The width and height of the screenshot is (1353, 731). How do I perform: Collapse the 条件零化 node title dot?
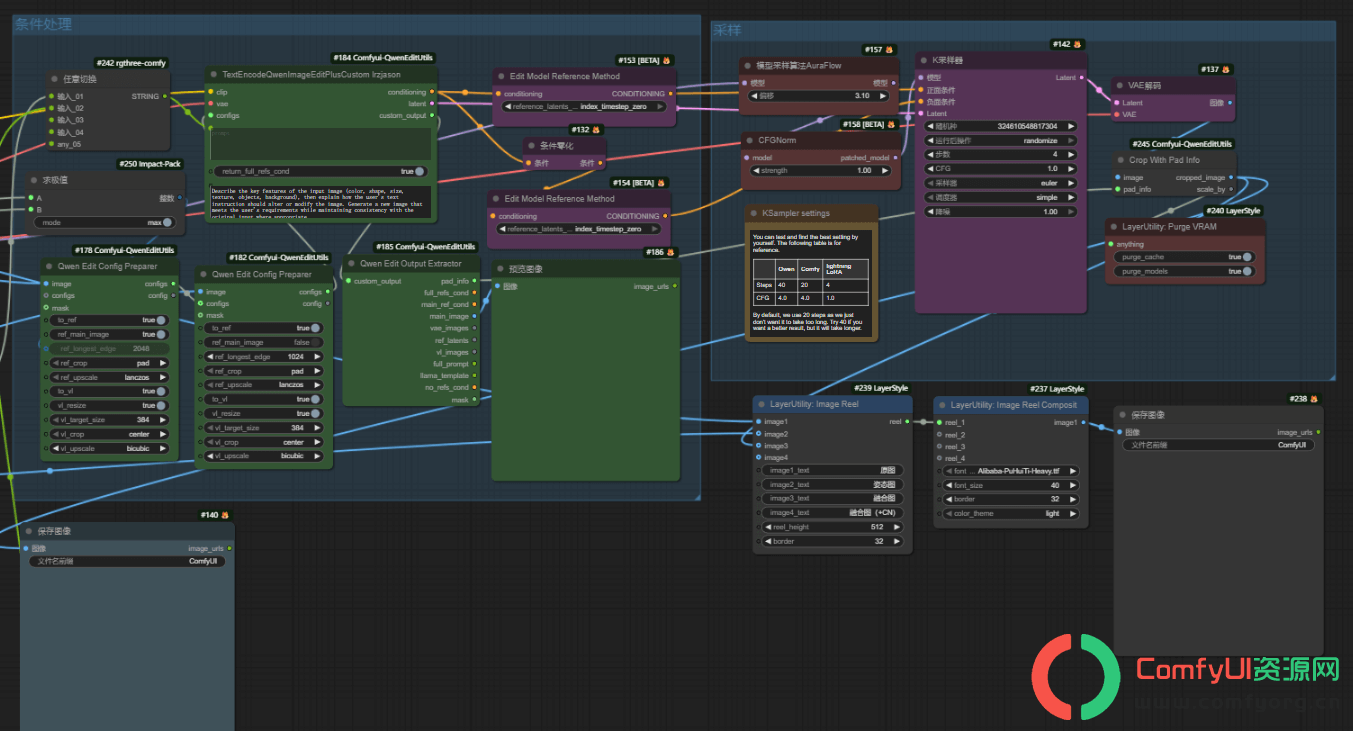click(x=531, y=146)
